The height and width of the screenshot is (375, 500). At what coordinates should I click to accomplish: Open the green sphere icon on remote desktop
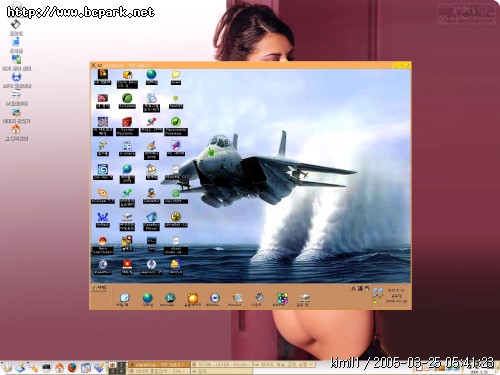point(127,98)
